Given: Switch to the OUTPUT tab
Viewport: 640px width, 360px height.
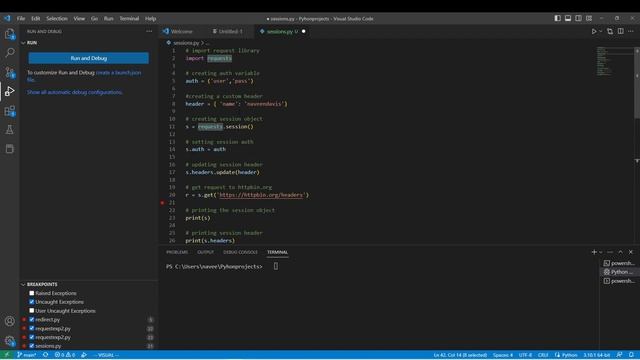Looking at the screenshot, I should coord(205,252).
